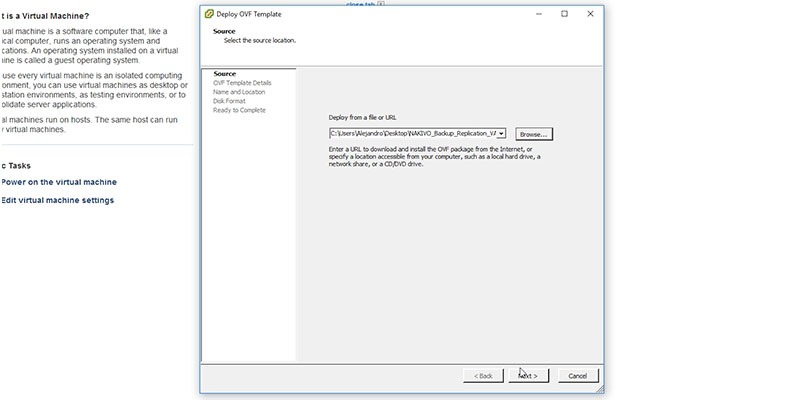Screen dimensions: 800x400
Task: Click the 'Select the source location.' text
Action: [x=260, y=40]
